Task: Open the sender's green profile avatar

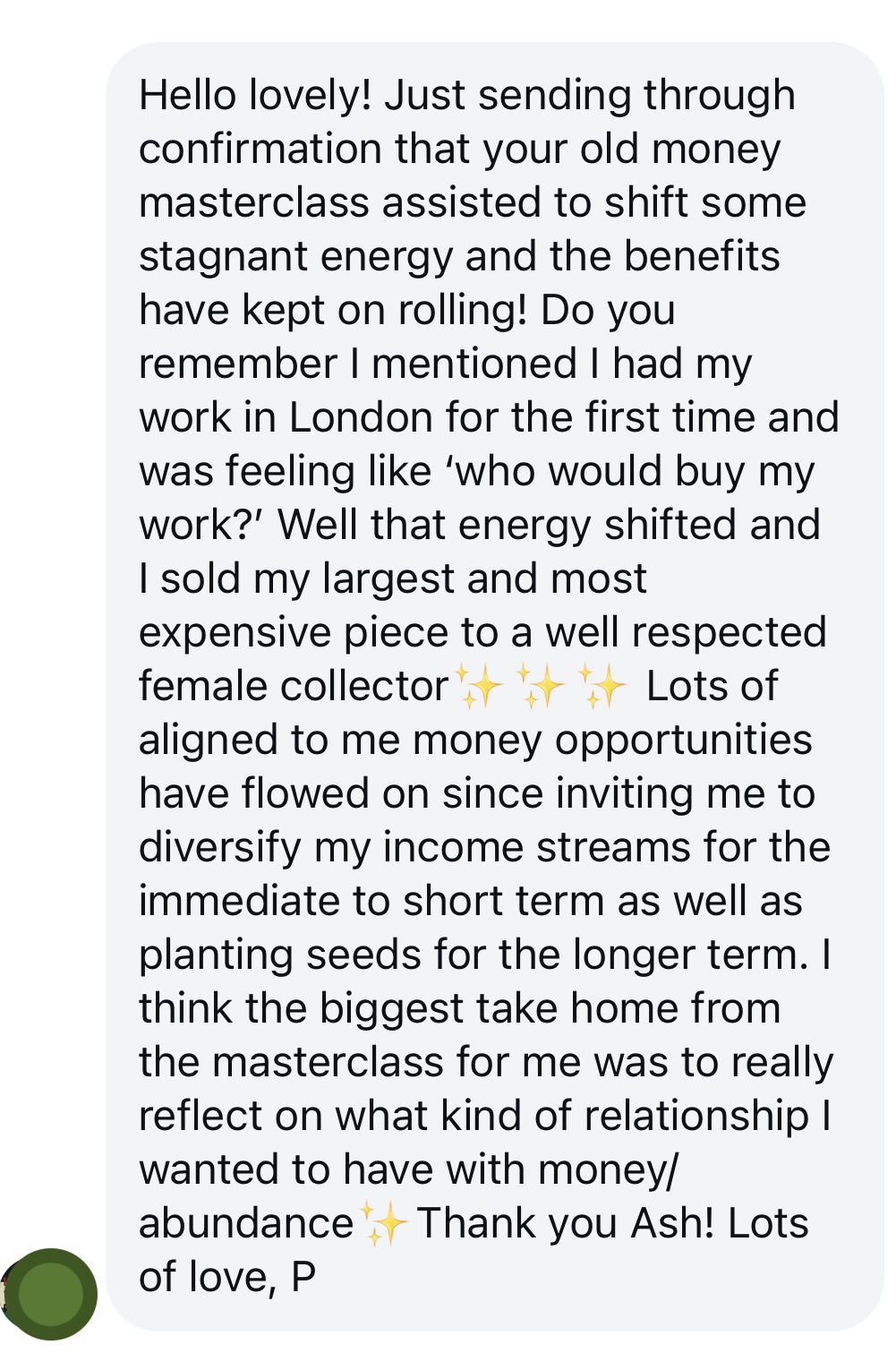Action: click(x=50, y=1293)
